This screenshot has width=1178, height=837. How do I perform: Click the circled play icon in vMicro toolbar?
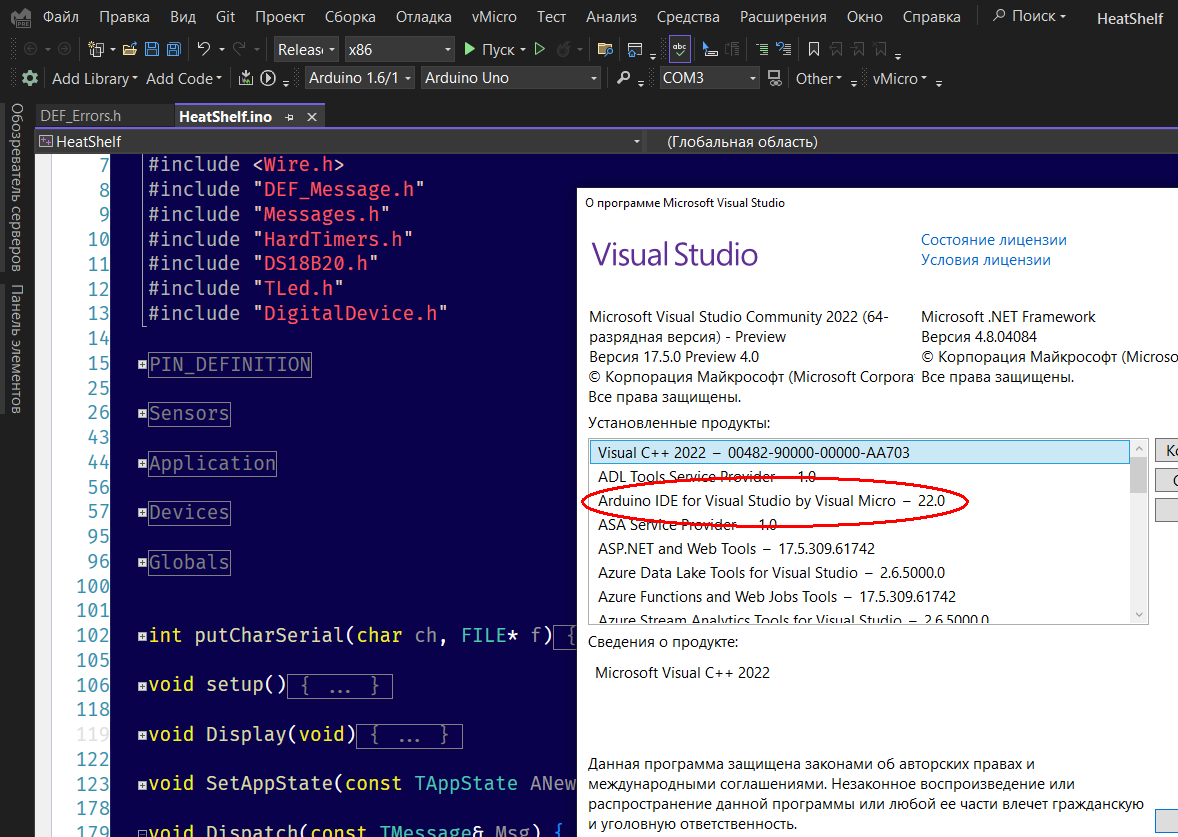click(267, 78)
